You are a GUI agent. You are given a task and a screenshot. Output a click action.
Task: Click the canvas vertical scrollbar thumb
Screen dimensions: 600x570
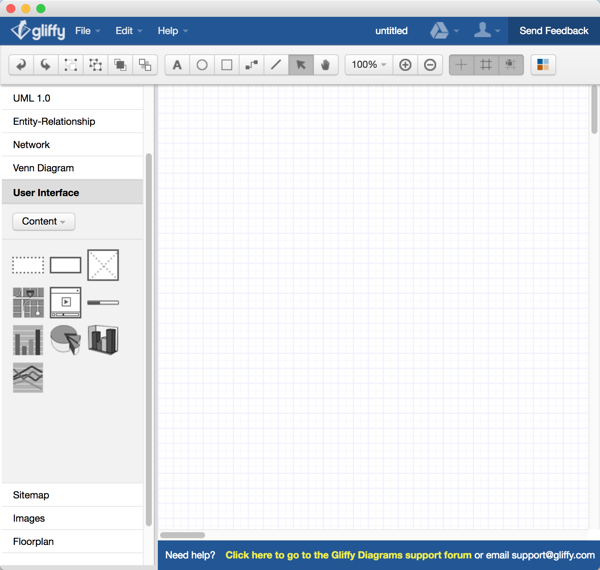click(x=594, y=109)
